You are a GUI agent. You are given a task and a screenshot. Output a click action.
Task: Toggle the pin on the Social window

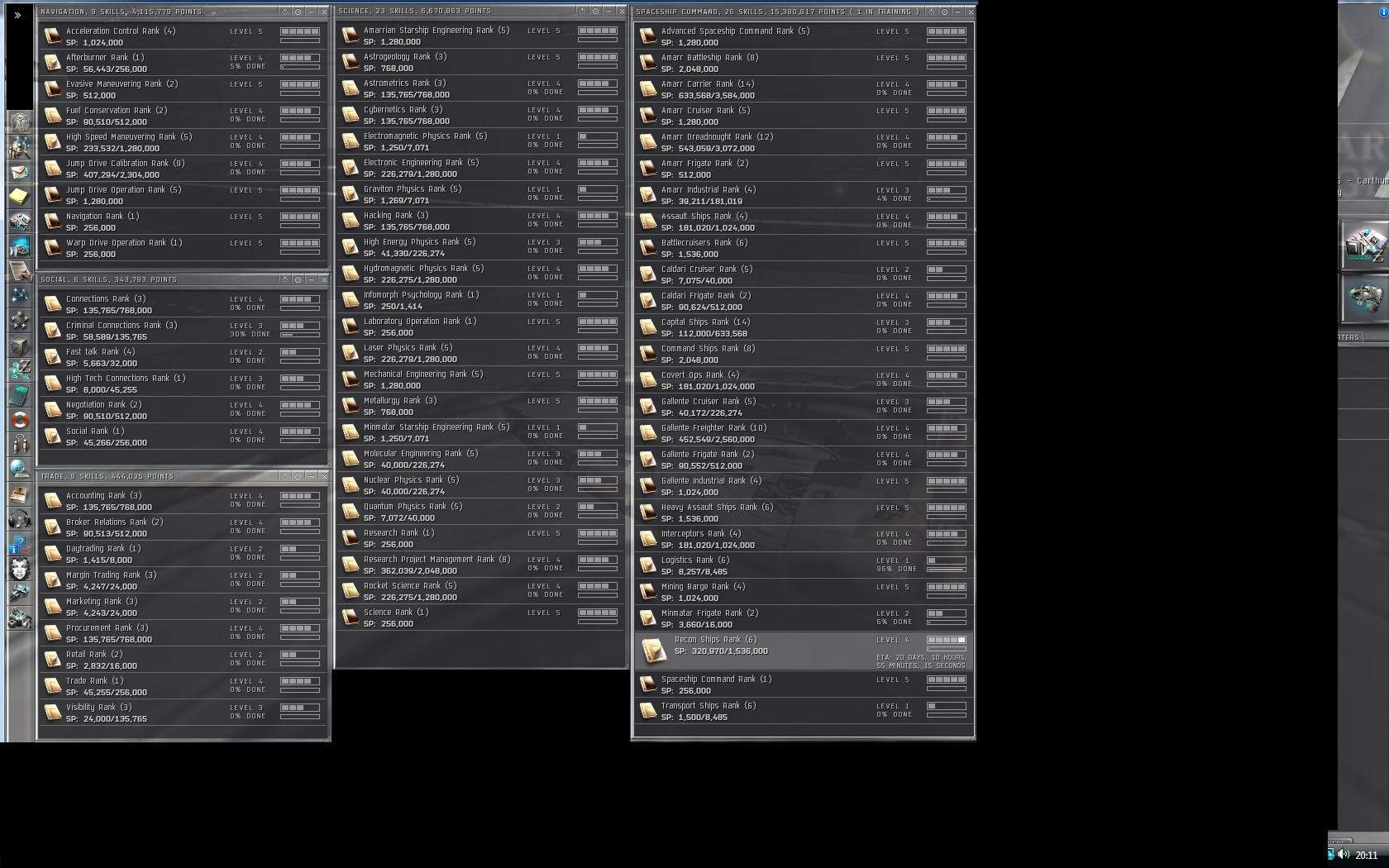(285, 279)
